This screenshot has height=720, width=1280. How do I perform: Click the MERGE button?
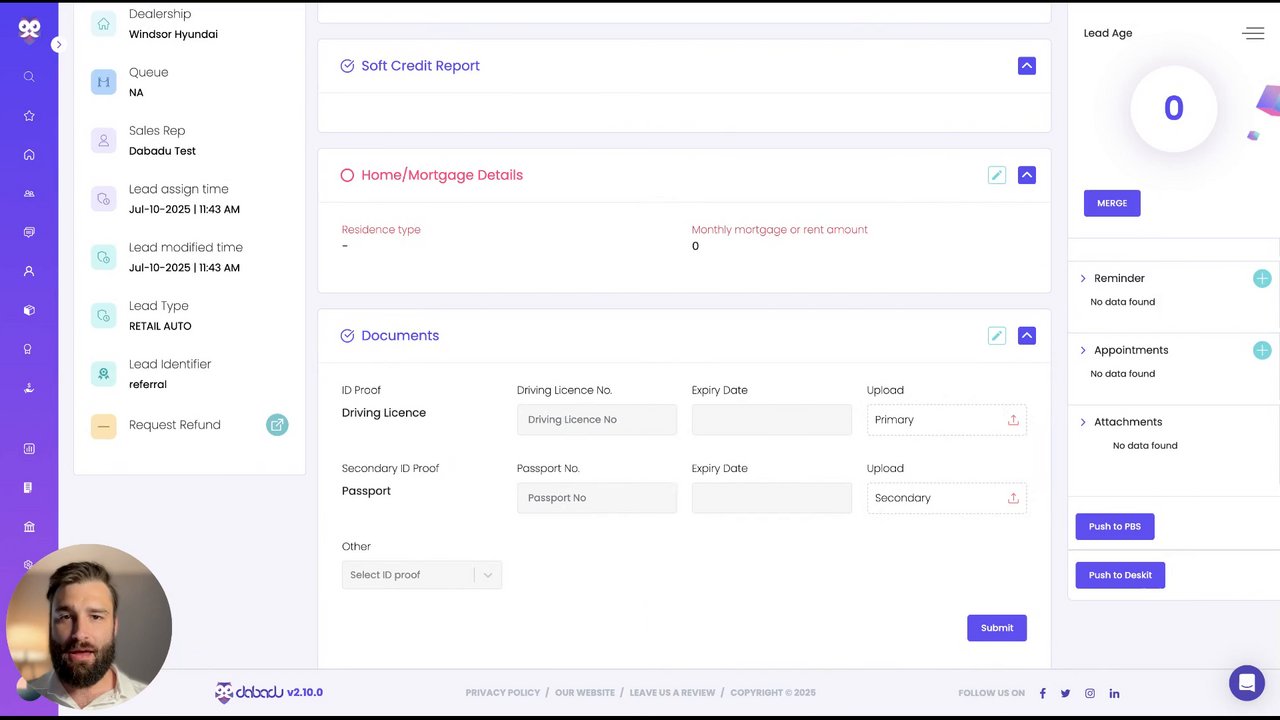point(1112,203)
